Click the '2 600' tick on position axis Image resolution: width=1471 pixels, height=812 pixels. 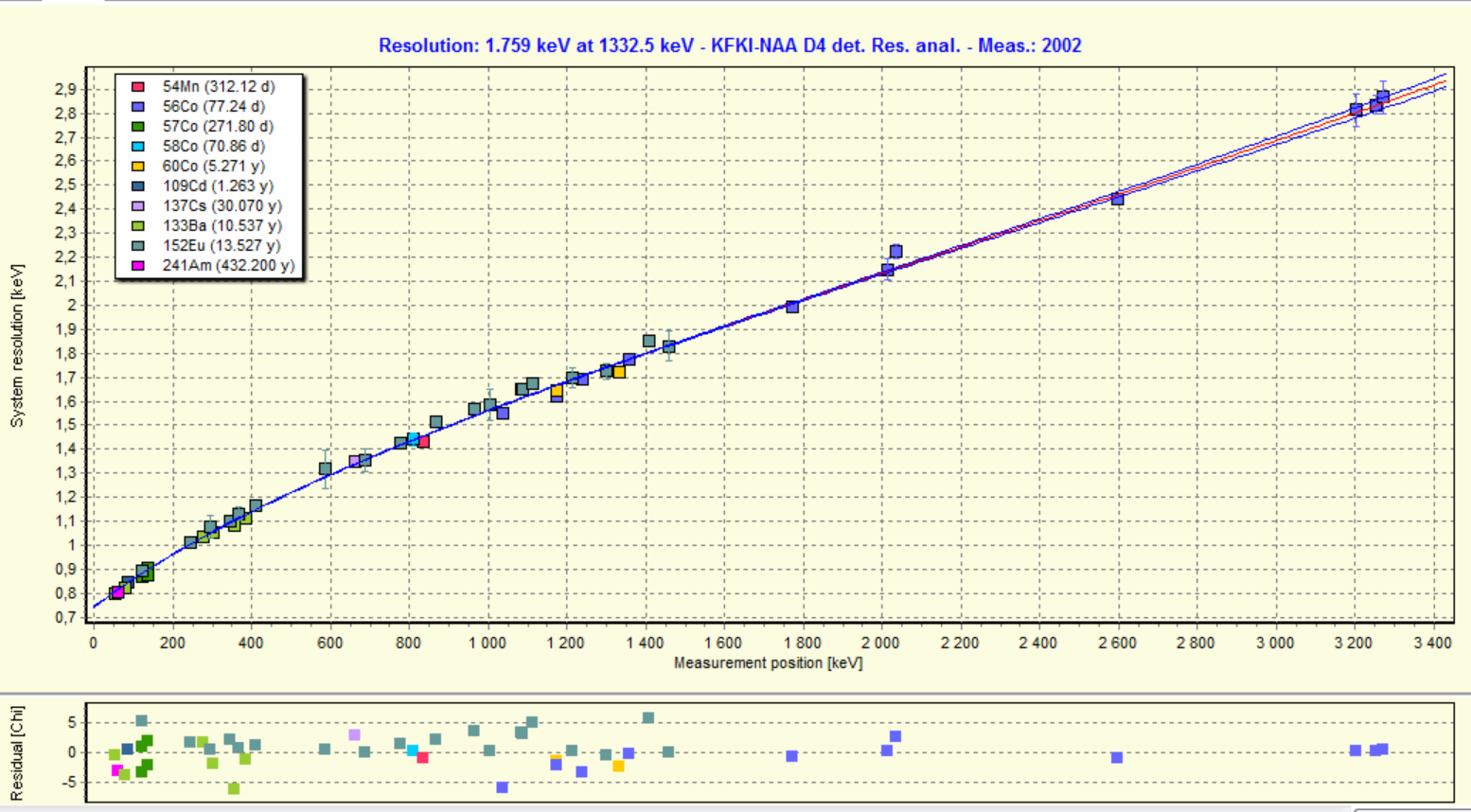point(1117,644)
